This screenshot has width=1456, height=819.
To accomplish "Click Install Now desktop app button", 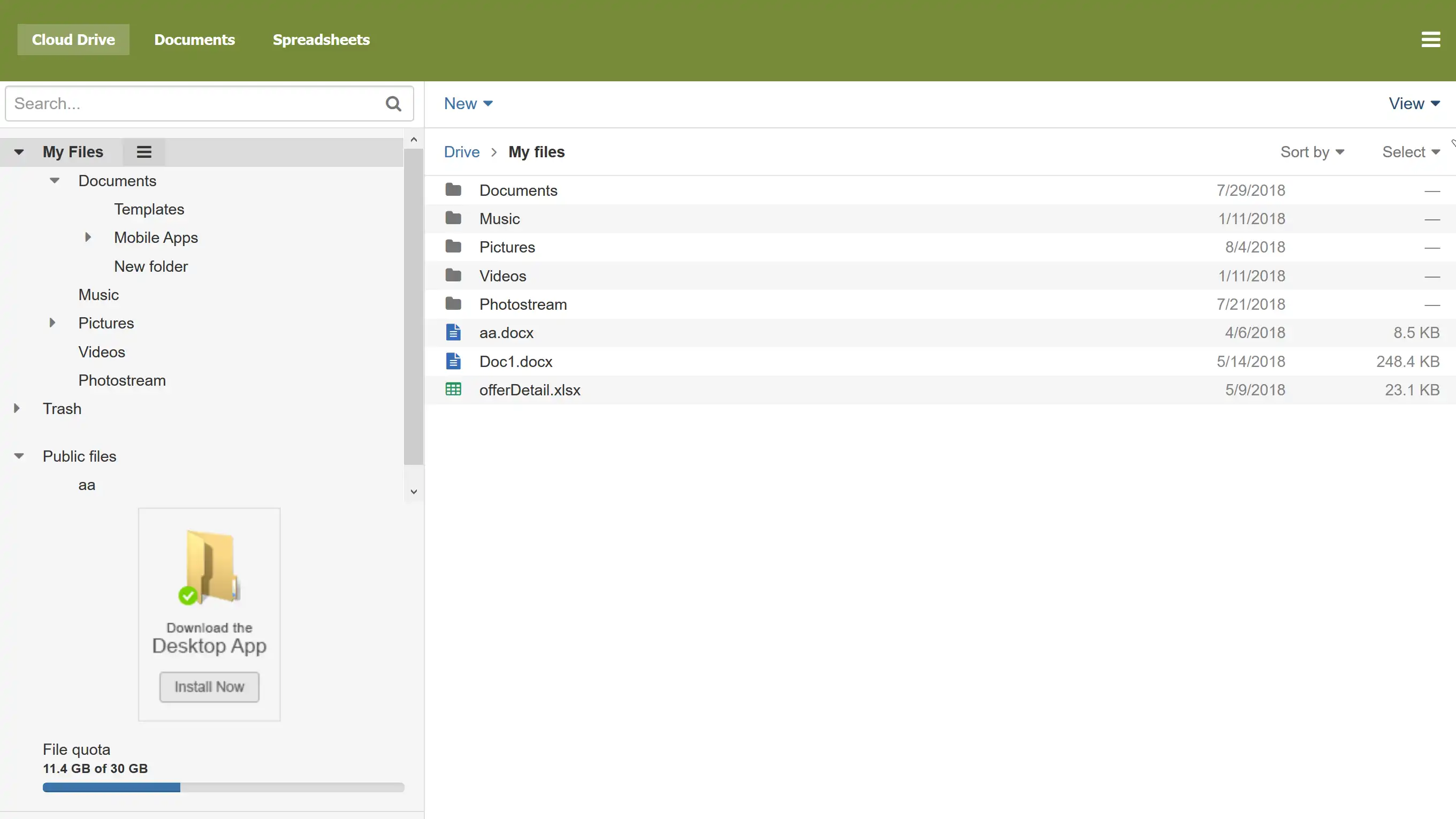I will pyautogui.click(x=209, y=687).
